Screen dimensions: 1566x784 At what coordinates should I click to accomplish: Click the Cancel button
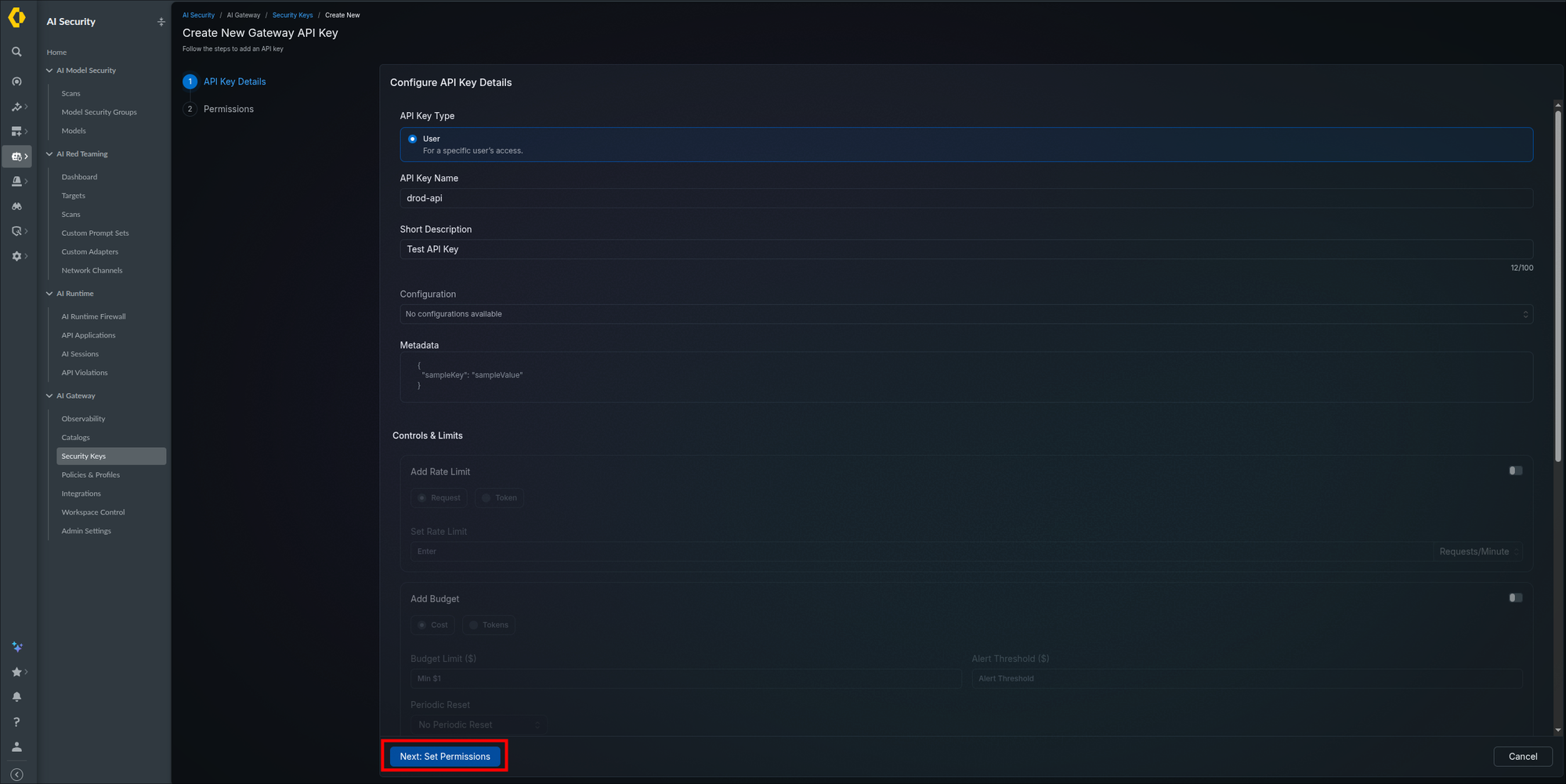[x=1523, y=757]
